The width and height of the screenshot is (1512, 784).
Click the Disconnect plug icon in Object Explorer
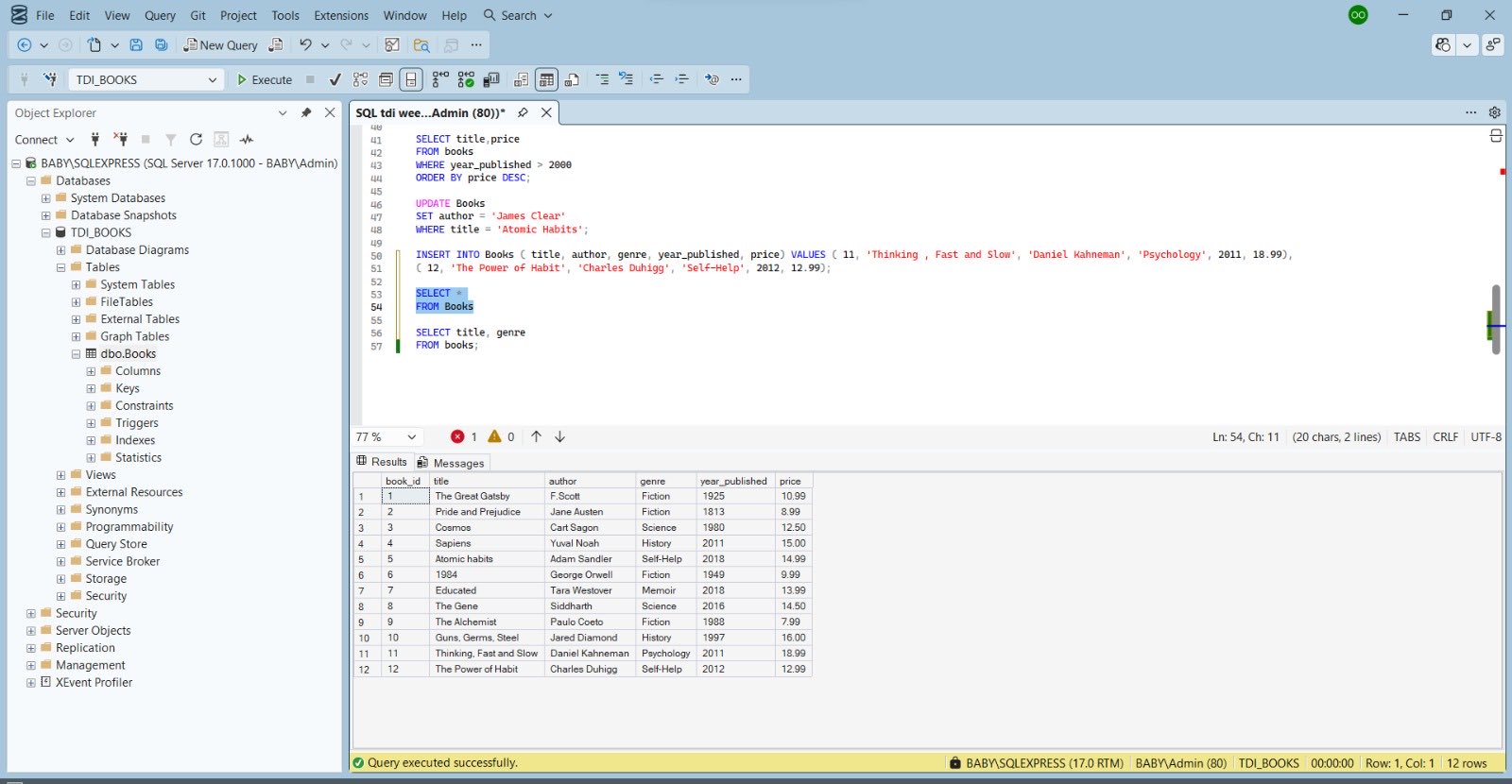(120, 140)
